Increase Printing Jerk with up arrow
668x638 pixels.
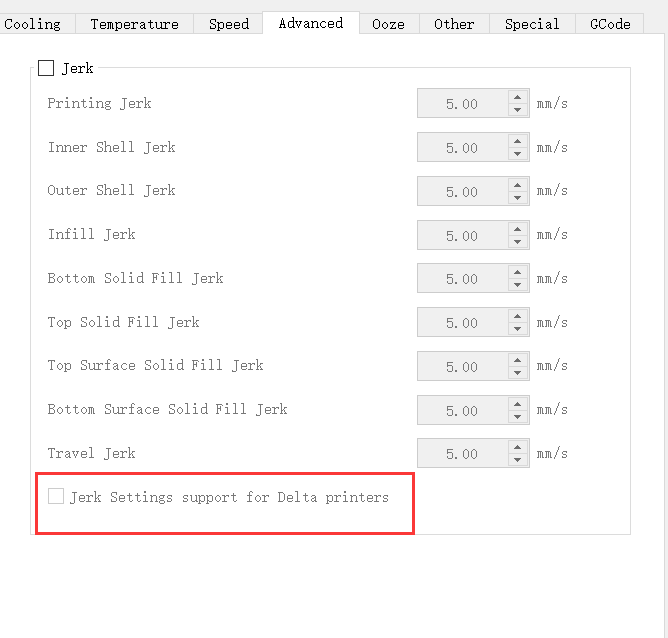click(518, 97)
